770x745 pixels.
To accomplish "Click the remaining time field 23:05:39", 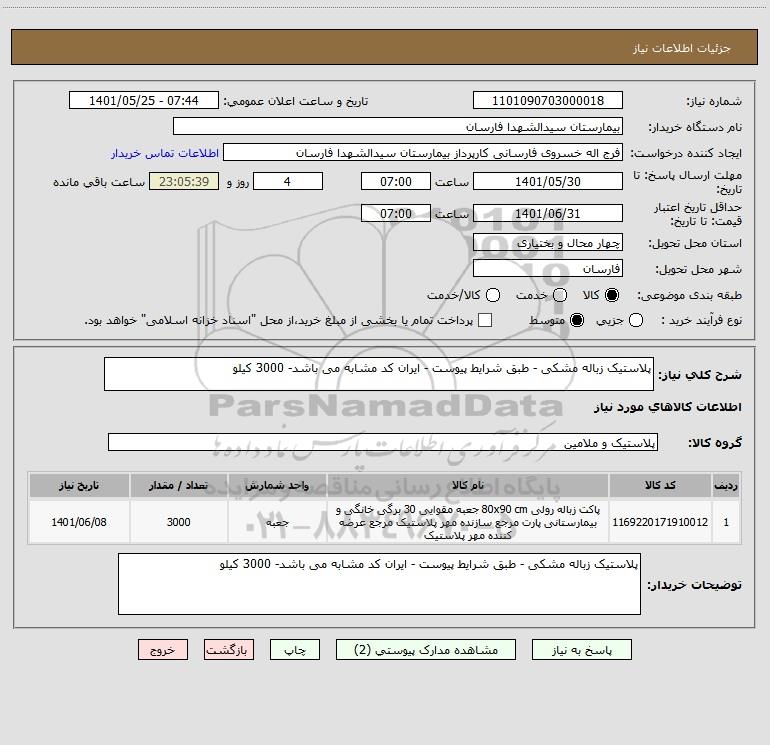I will [x=184, y=181].
